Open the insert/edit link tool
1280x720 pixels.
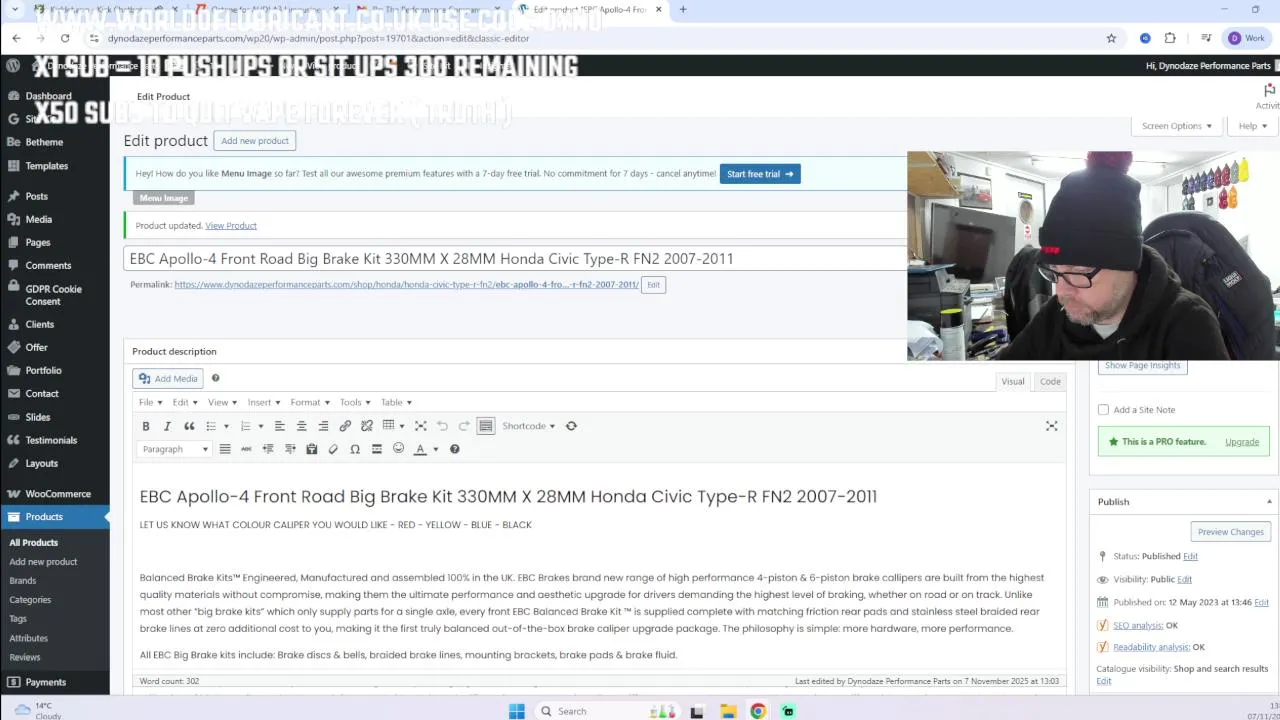(345, 426)
